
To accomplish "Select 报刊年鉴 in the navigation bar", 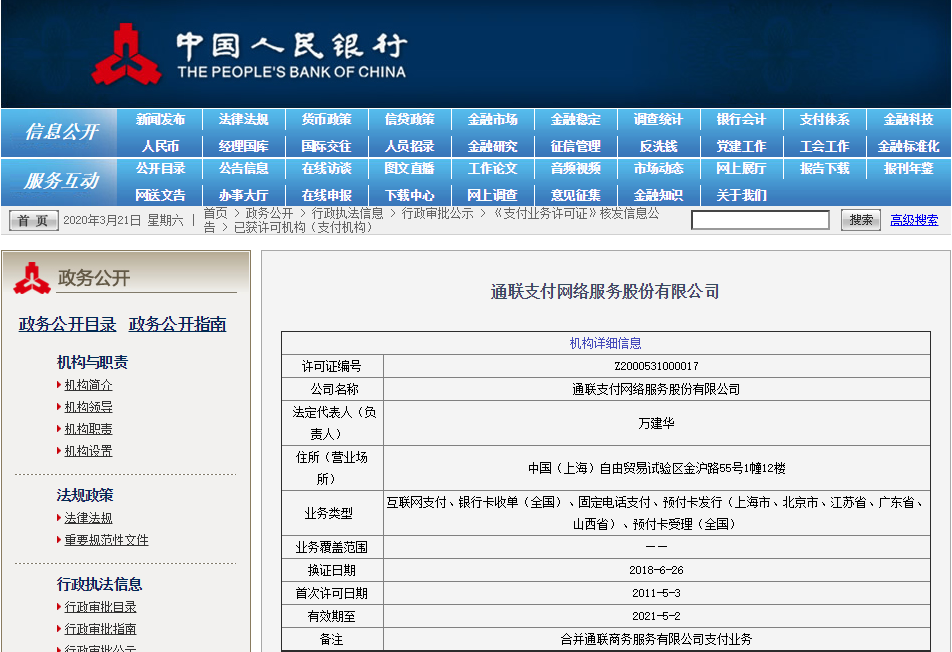I will [x=908, y=168].
